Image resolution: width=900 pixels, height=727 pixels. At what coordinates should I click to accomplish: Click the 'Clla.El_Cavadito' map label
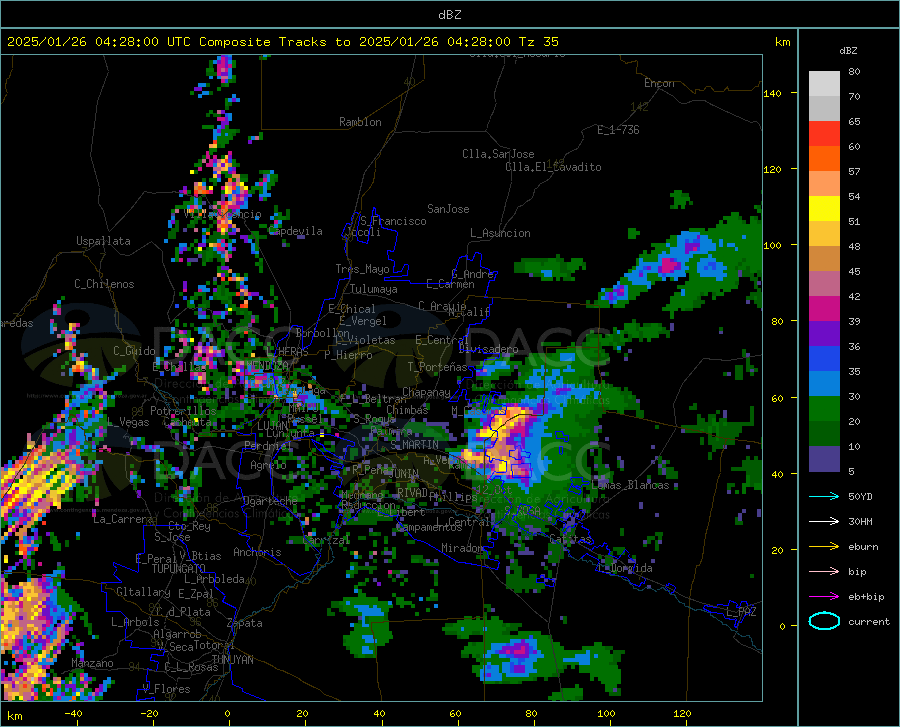tap(553, 167)
